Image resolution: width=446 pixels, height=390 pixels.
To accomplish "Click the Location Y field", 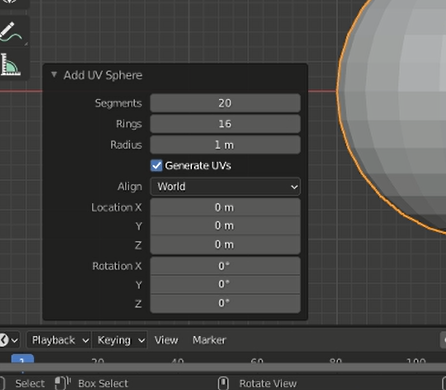I will pyautogui.click(x=225, y=226).
